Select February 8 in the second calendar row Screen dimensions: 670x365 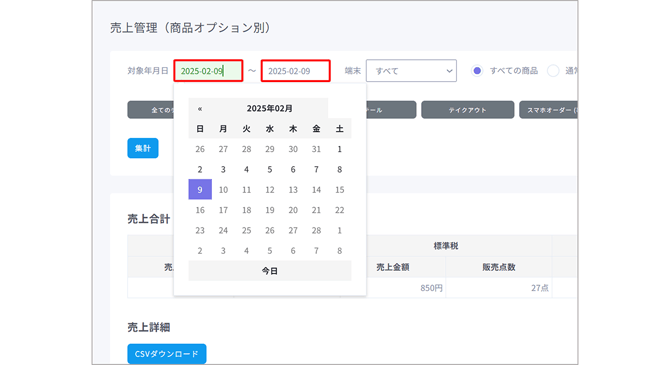(x=340, y=169)
